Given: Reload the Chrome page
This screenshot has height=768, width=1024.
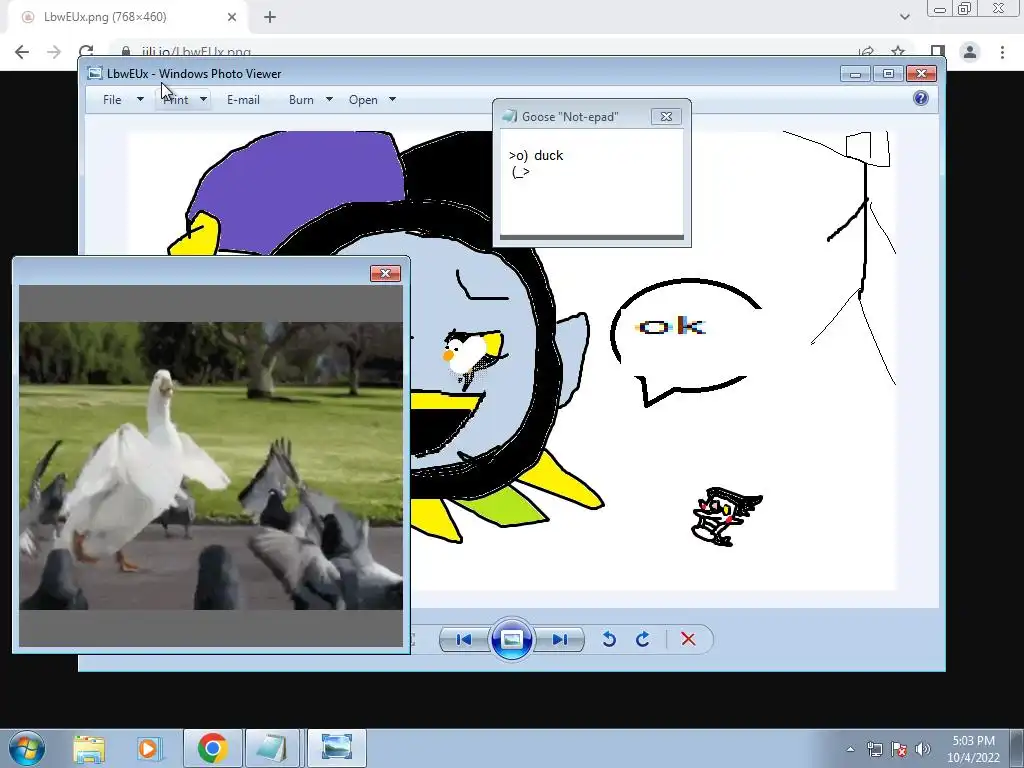Looking at the screenshot, I should click(x=86, y=52).
